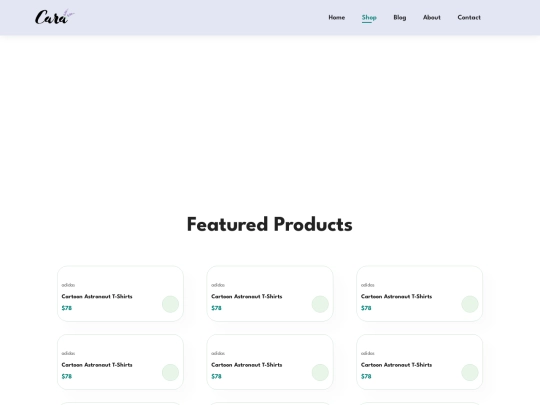Open second-row middle Cartoon Astronaut T-Shirts title
540x405 pixels.
(x=247, y=365)
